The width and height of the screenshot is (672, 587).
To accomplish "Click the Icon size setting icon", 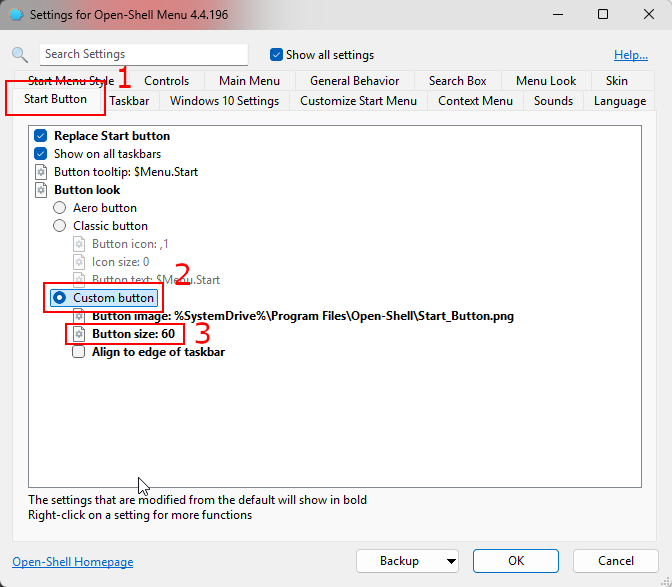I will pyautogui.click(x=79, y=262).
